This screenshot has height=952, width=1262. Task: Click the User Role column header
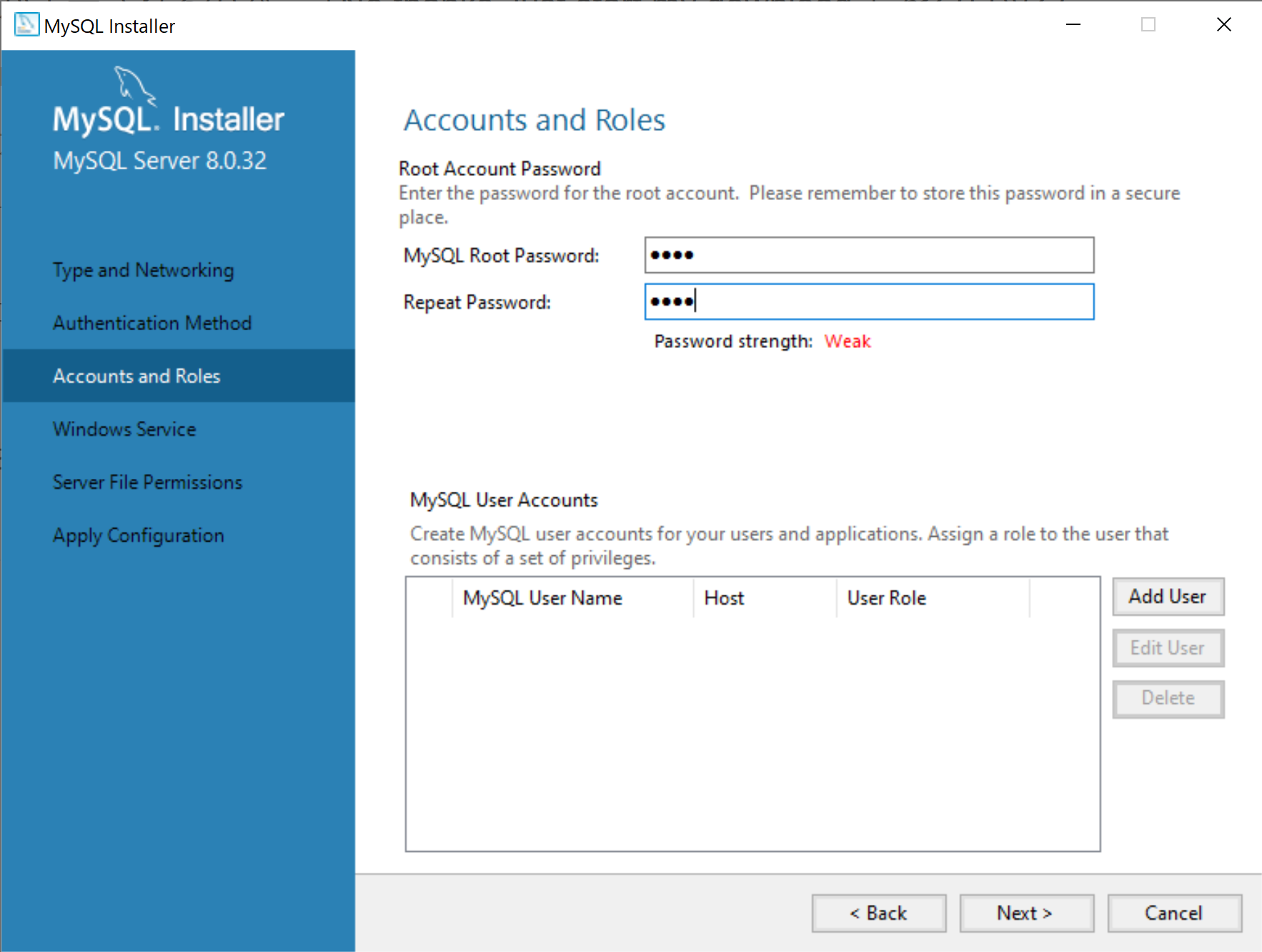(886, 598)
